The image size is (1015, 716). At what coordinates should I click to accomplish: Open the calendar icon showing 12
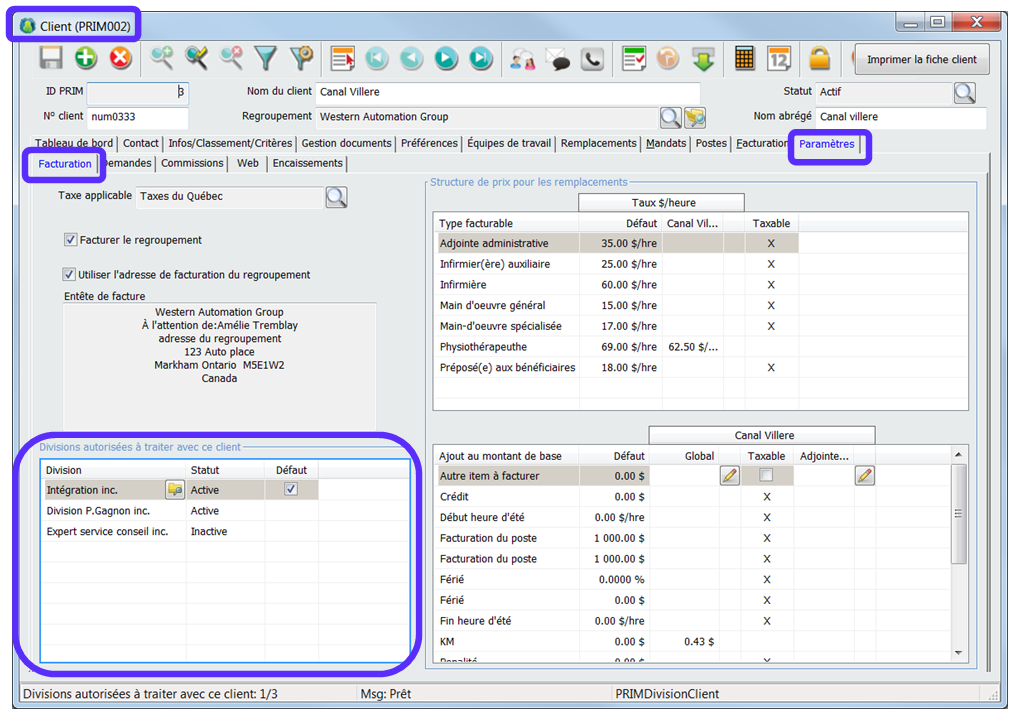[x=779, y=59]
